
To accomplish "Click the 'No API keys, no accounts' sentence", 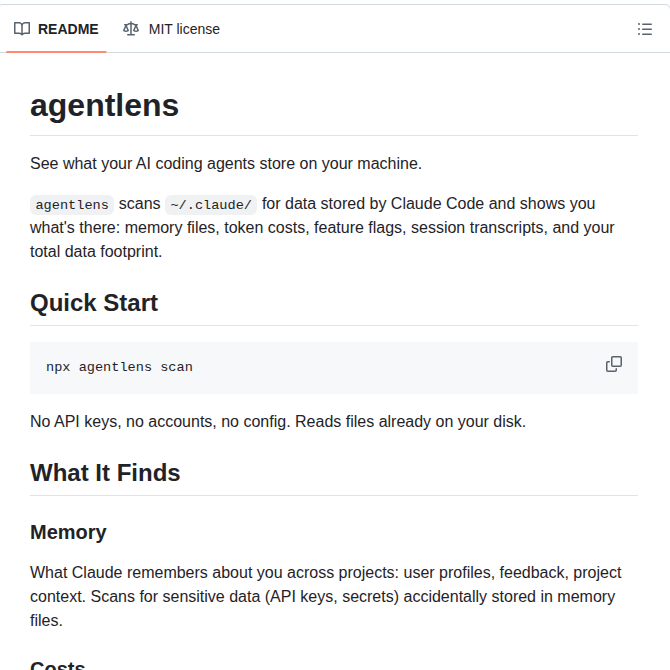I will point(278,422).
